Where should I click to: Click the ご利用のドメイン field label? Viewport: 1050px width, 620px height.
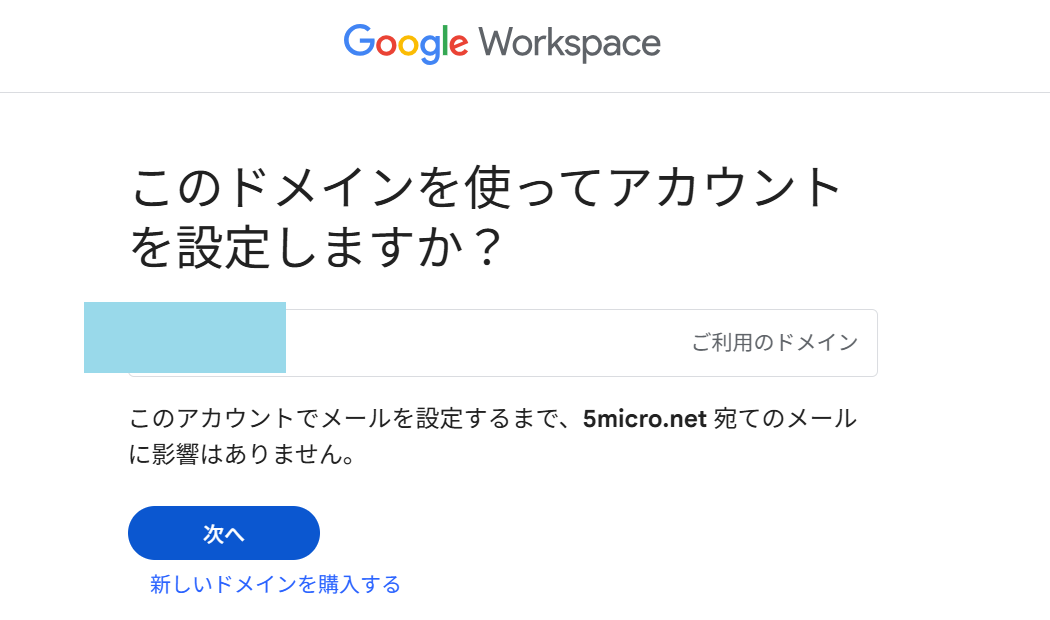pyautogui.click(x=775, y=343)
